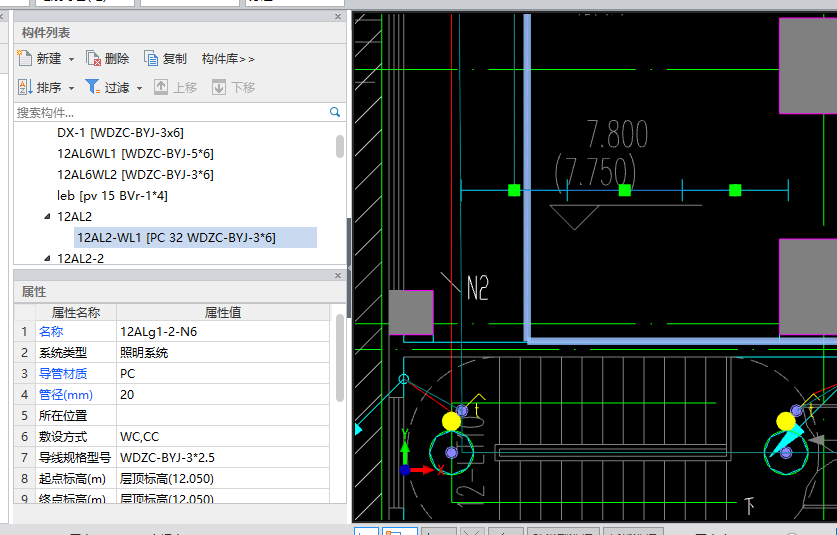Open the 排序 dropdown arrow
This screenshot has width=837, height=535.
[71, 88]
